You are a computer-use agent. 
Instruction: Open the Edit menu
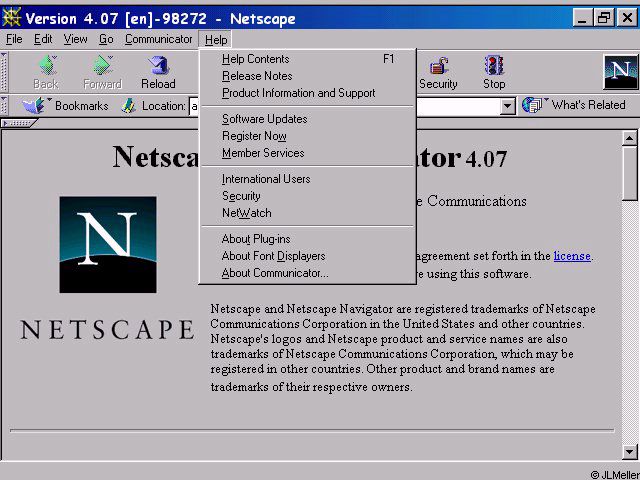click(x=43, y=39)
